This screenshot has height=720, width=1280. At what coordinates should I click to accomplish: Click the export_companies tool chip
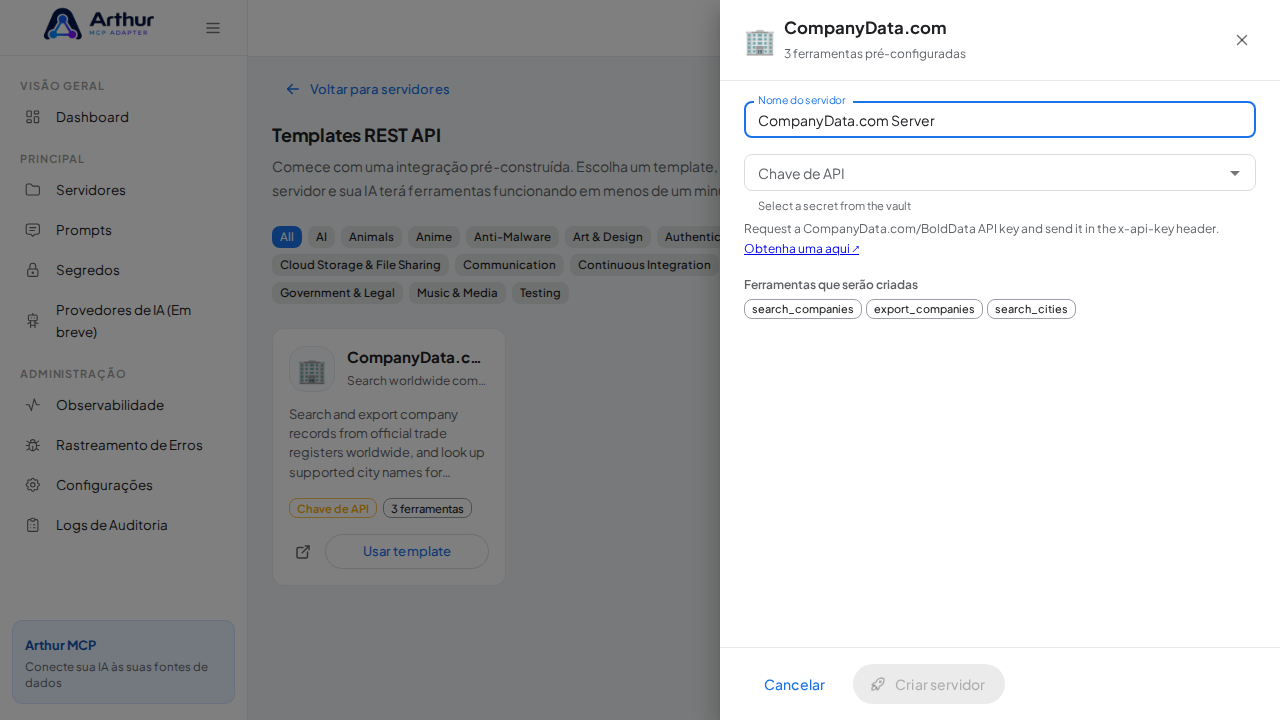tap(924, 309)
